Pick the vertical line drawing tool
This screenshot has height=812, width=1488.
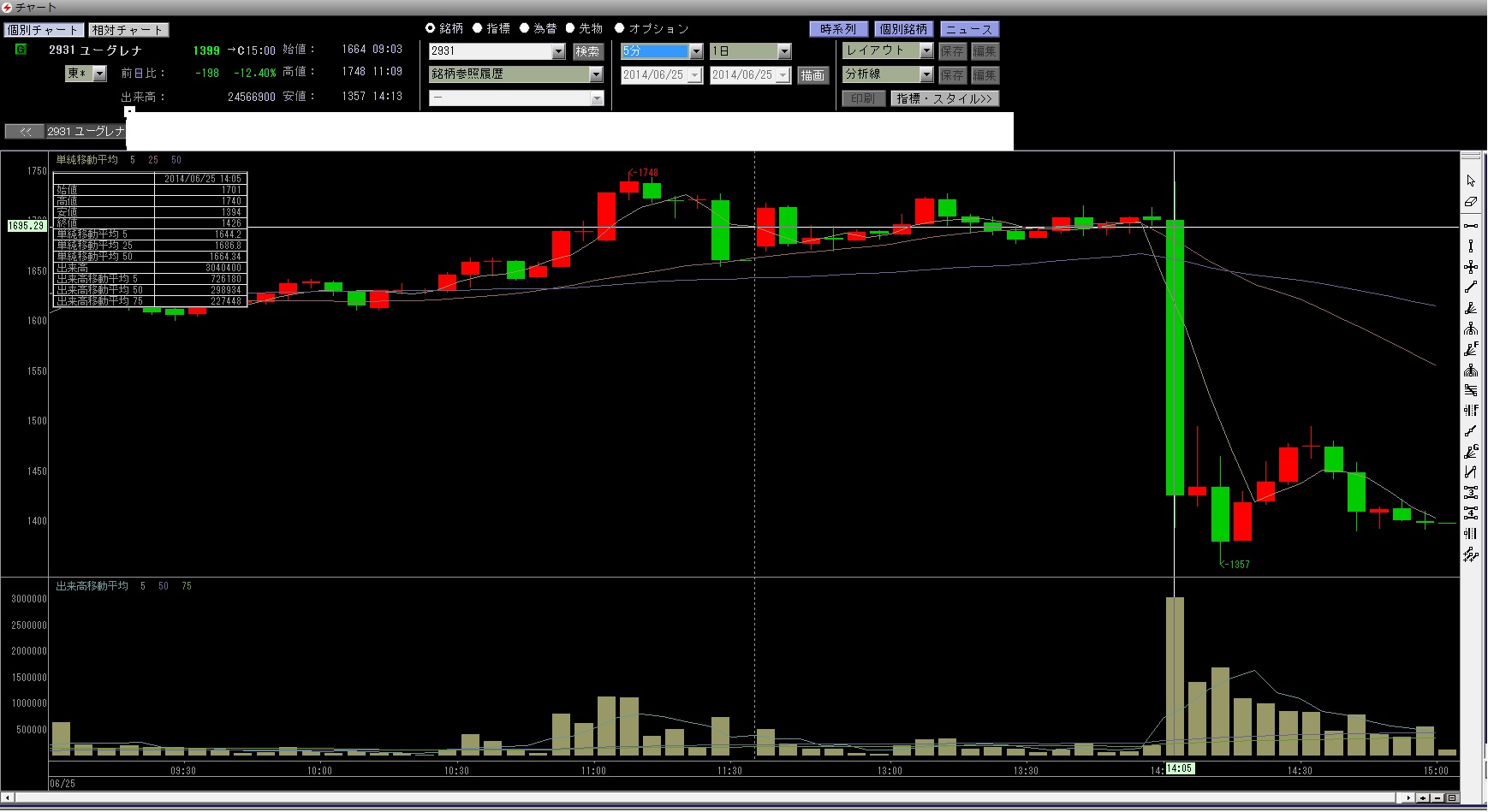click(1470, 246)
